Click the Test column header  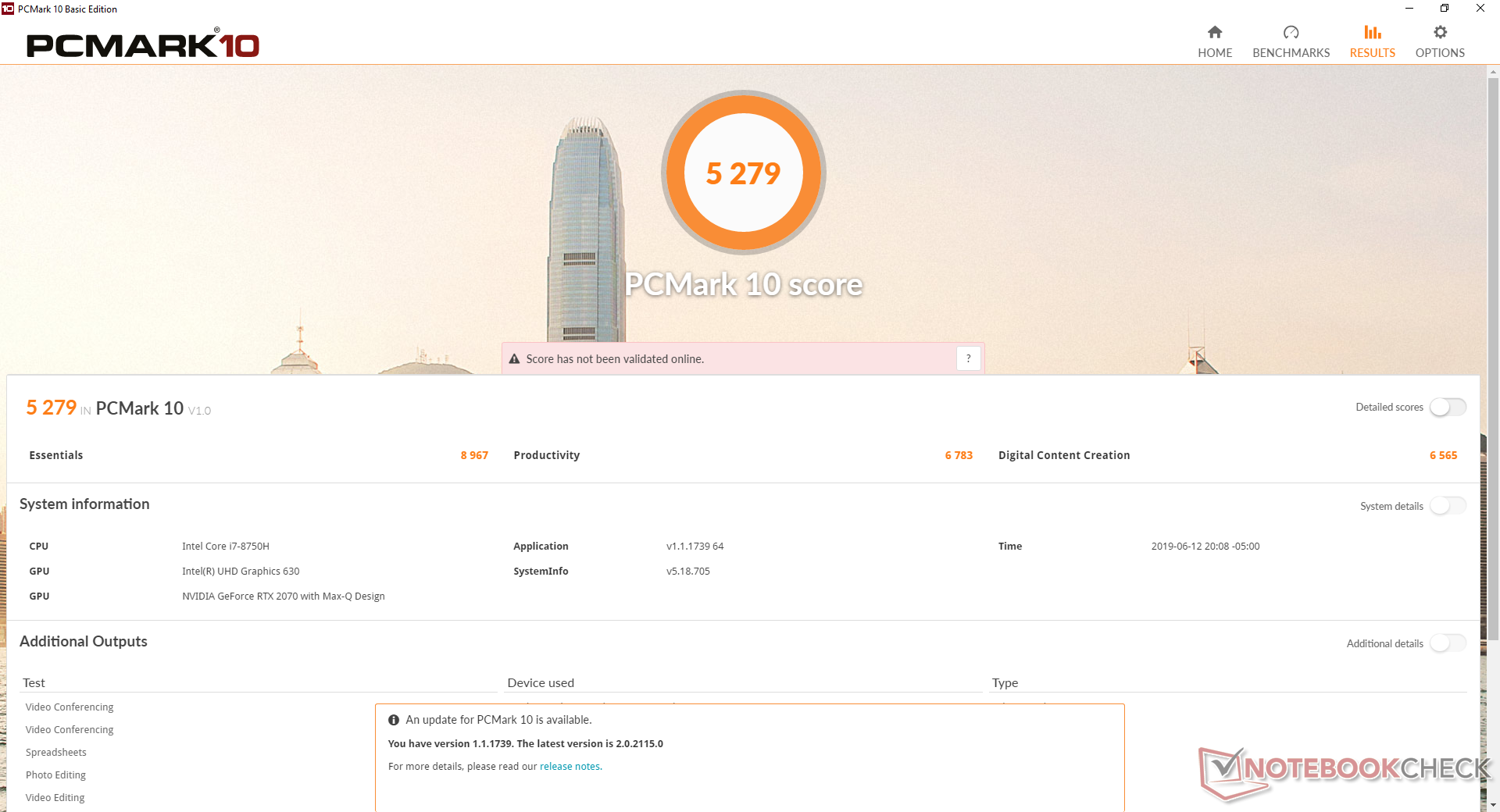34,683
